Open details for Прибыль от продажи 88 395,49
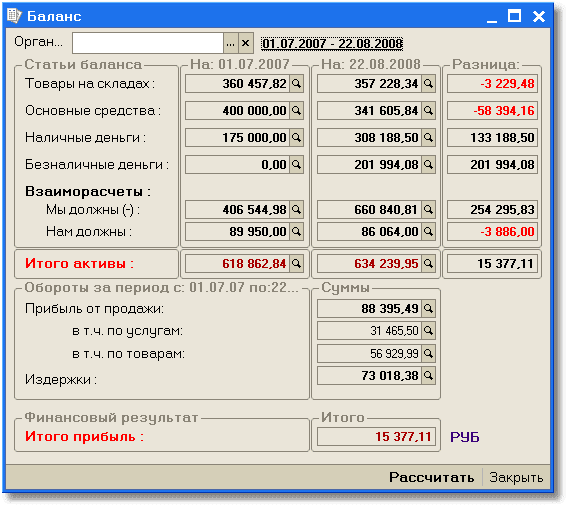 tap(428, 309)
